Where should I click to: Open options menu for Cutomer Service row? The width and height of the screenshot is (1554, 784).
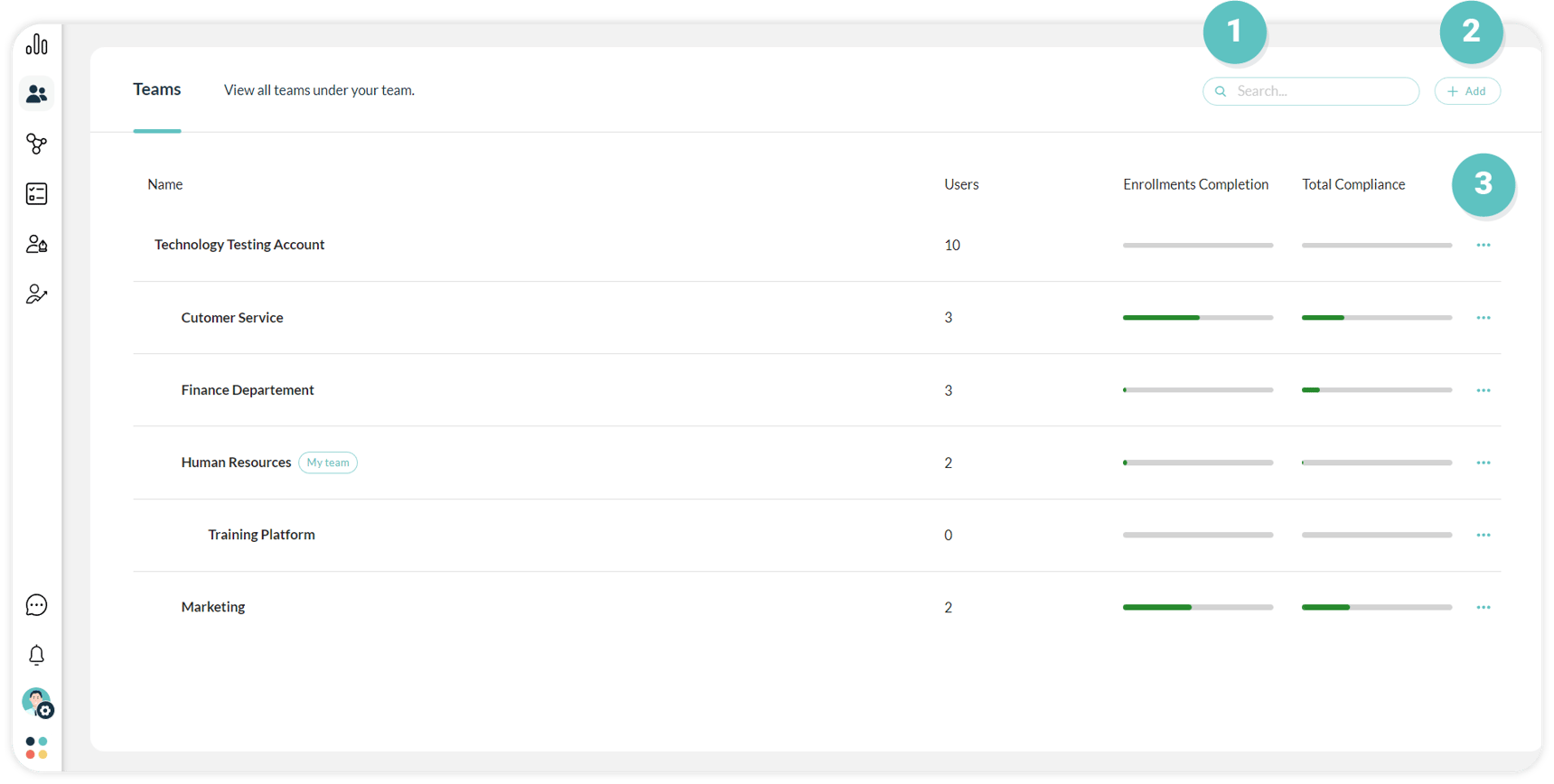1483,318
